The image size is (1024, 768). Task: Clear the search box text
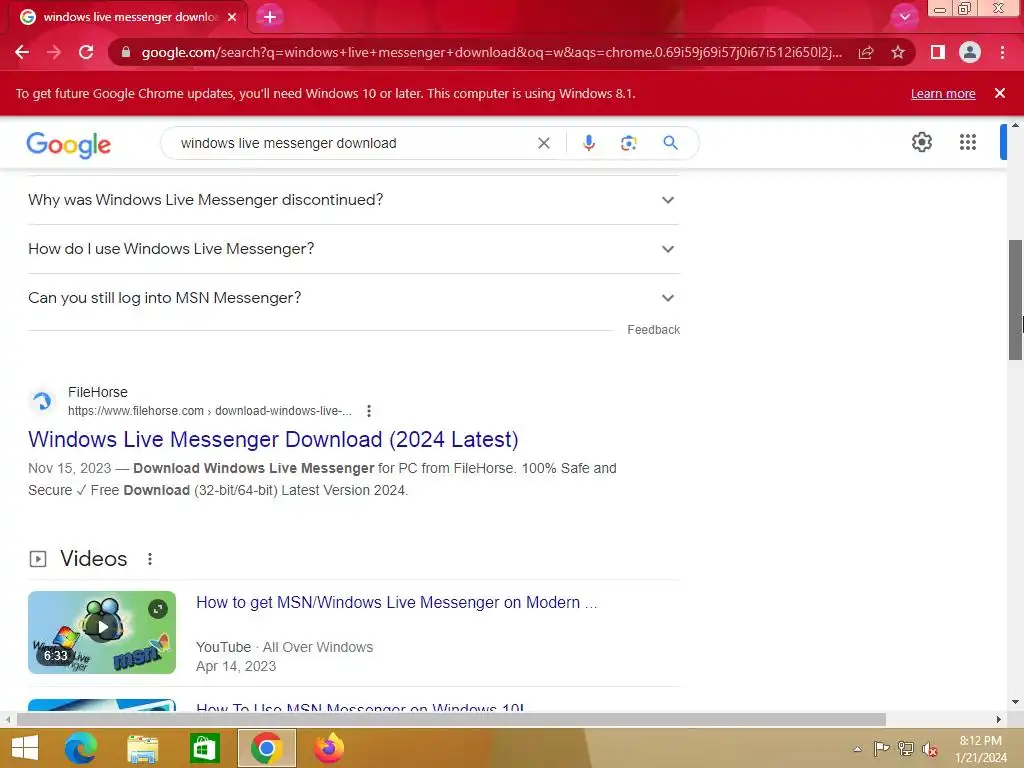pos(543,143)
